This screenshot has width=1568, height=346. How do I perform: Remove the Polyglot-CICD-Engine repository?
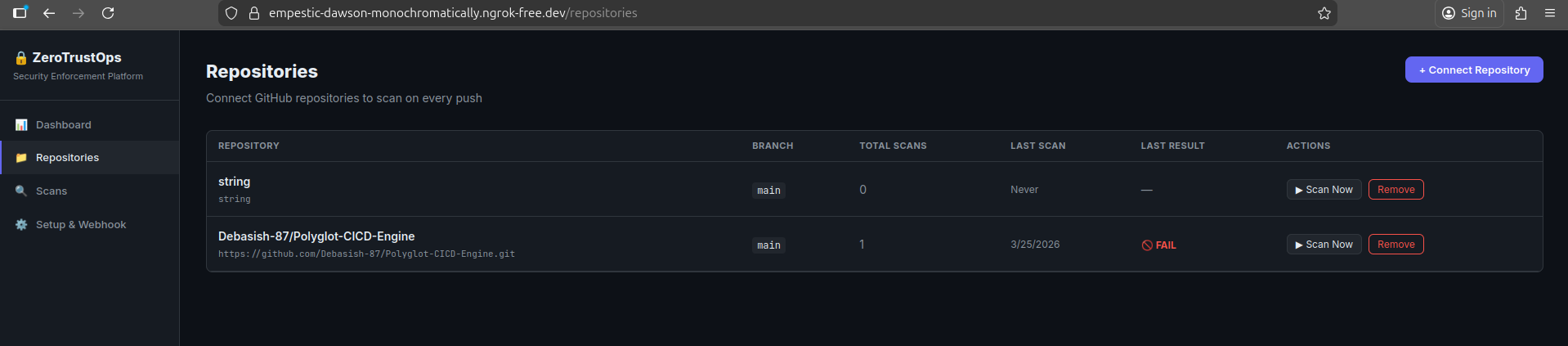(x=1396, y=245)
